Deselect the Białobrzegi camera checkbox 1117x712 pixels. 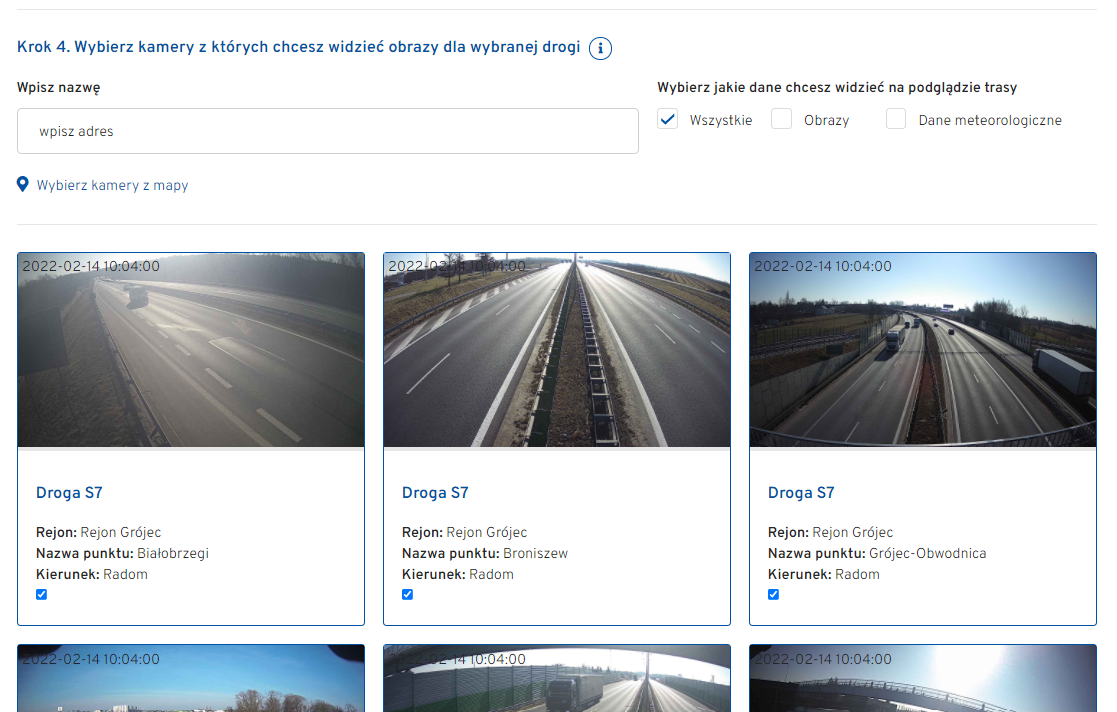[42, 595]
